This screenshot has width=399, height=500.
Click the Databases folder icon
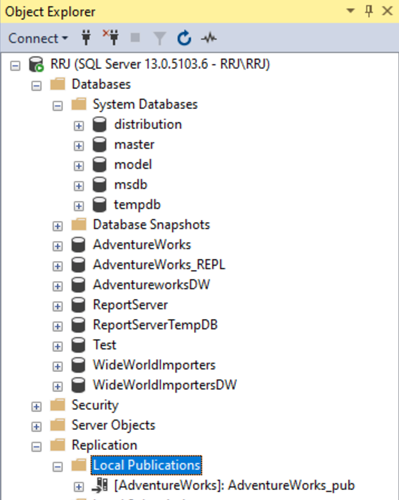(x=58, y=84)
